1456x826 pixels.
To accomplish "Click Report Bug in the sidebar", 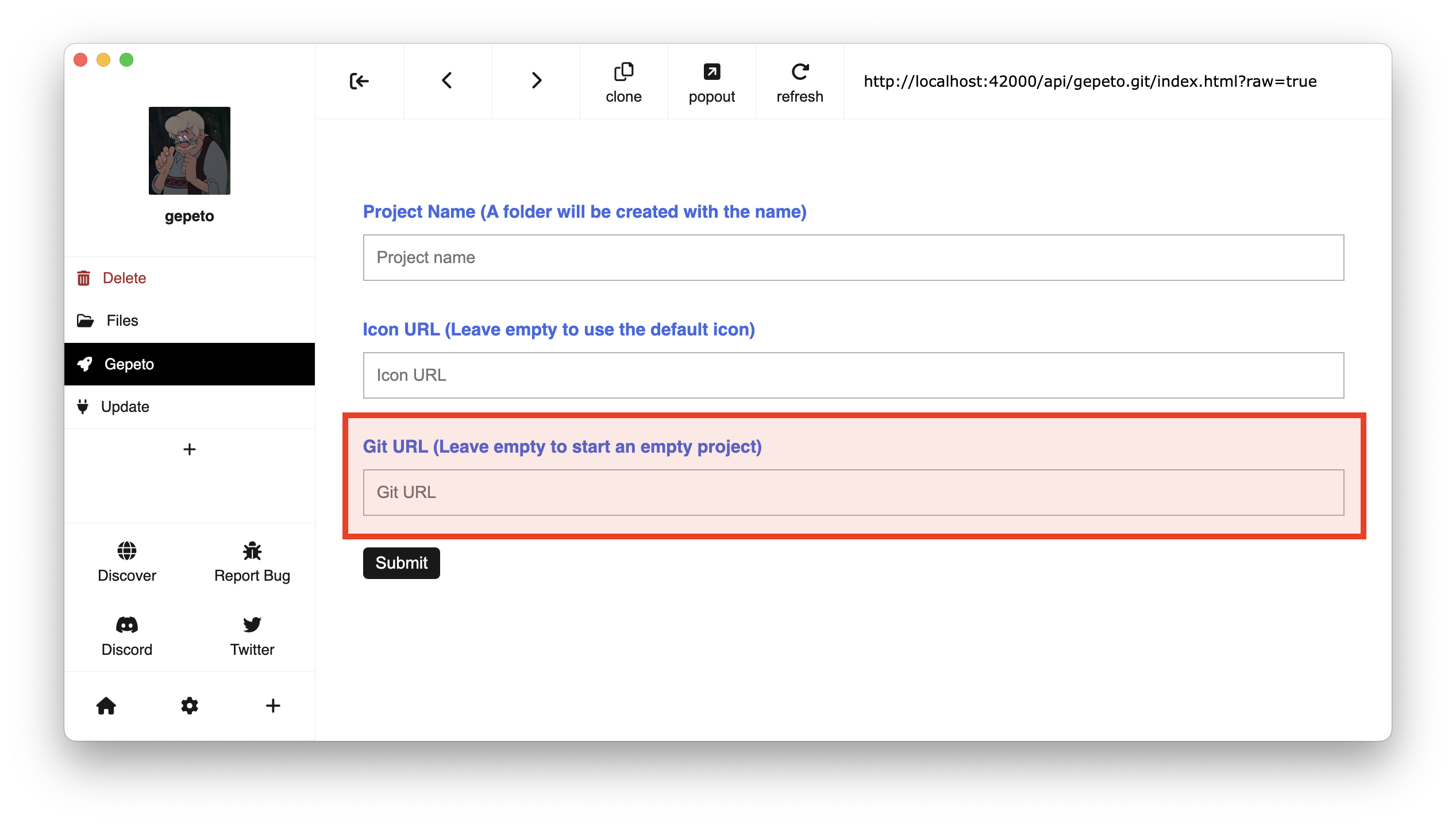I will click(252, 562).
